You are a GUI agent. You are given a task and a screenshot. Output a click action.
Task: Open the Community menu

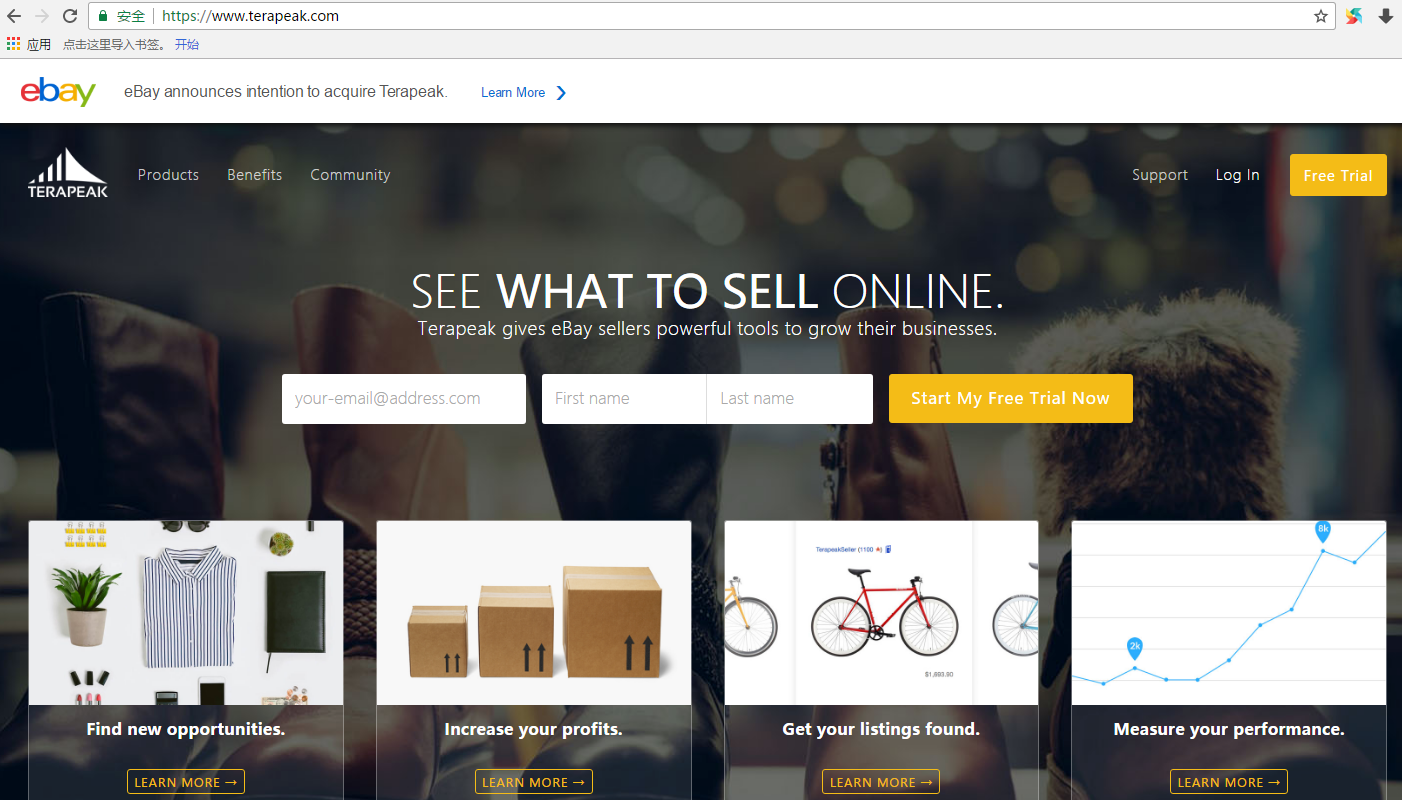click(x=350, y=175)
